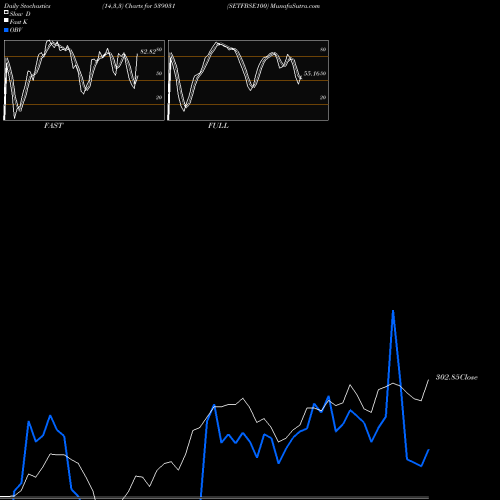Click the 80 axis label in FULL chart
Screen dimensions: 500x500
click(x=323, y=49)
